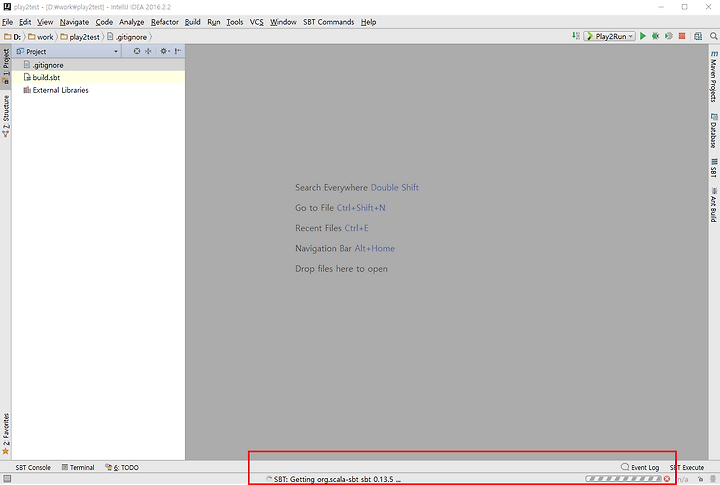Open the View menu

click(45, 22)
